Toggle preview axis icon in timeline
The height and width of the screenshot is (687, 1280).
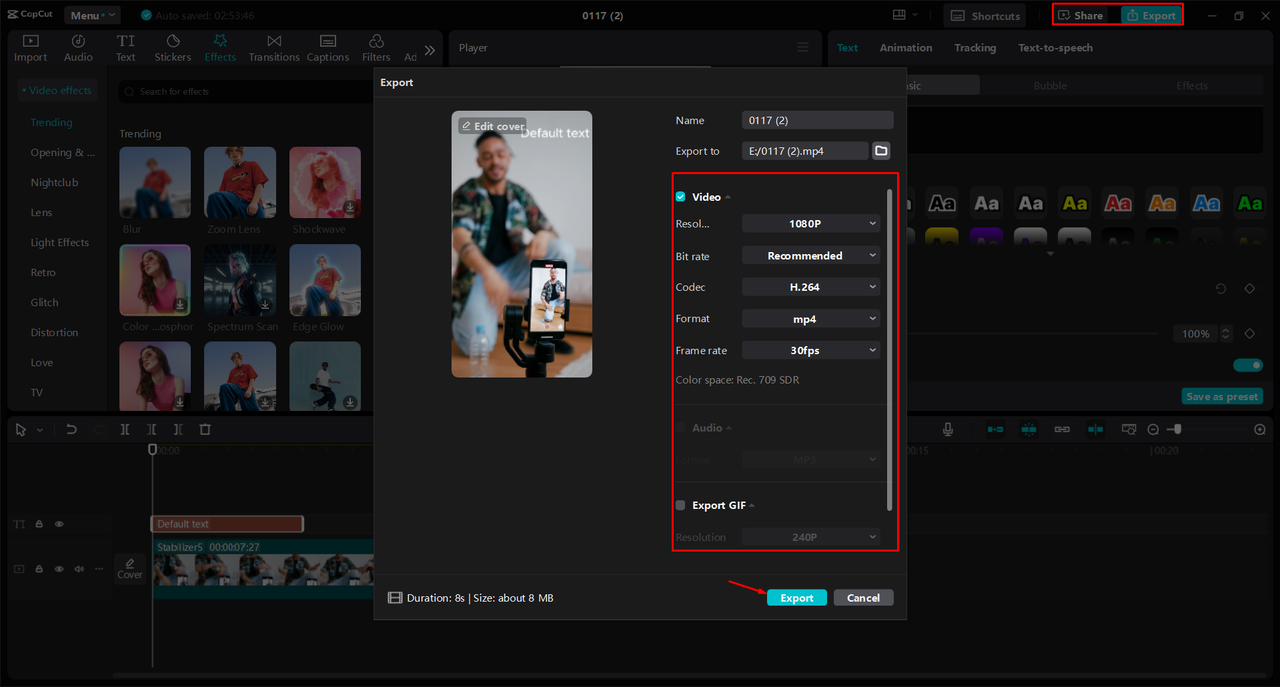coord(1096,429)
